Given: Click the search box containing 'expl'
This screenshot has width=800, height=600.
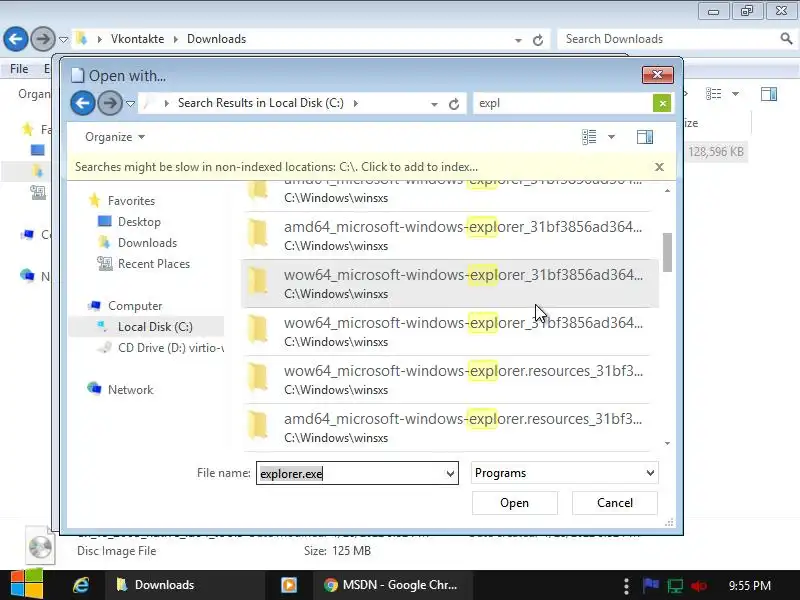Looking at the screenshot, I should pyautogui.click(x=563, y=103).
